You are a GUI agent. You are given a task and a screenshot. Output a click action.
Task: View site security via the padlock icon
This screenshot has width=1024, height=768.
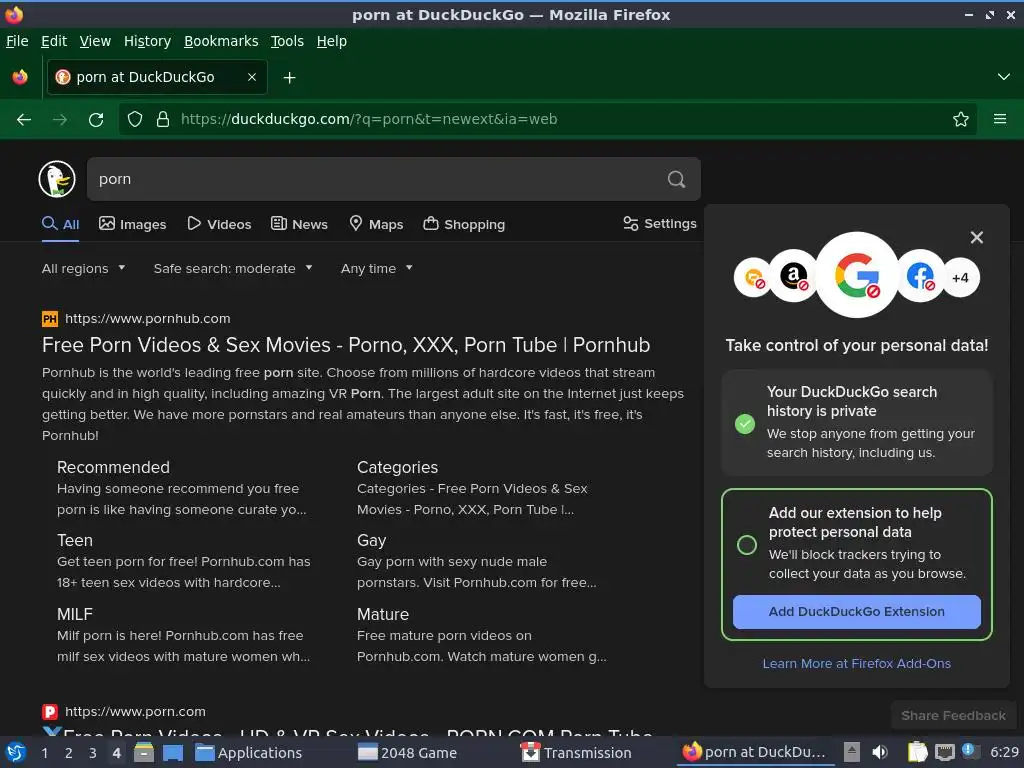click(x=163, y=120)
